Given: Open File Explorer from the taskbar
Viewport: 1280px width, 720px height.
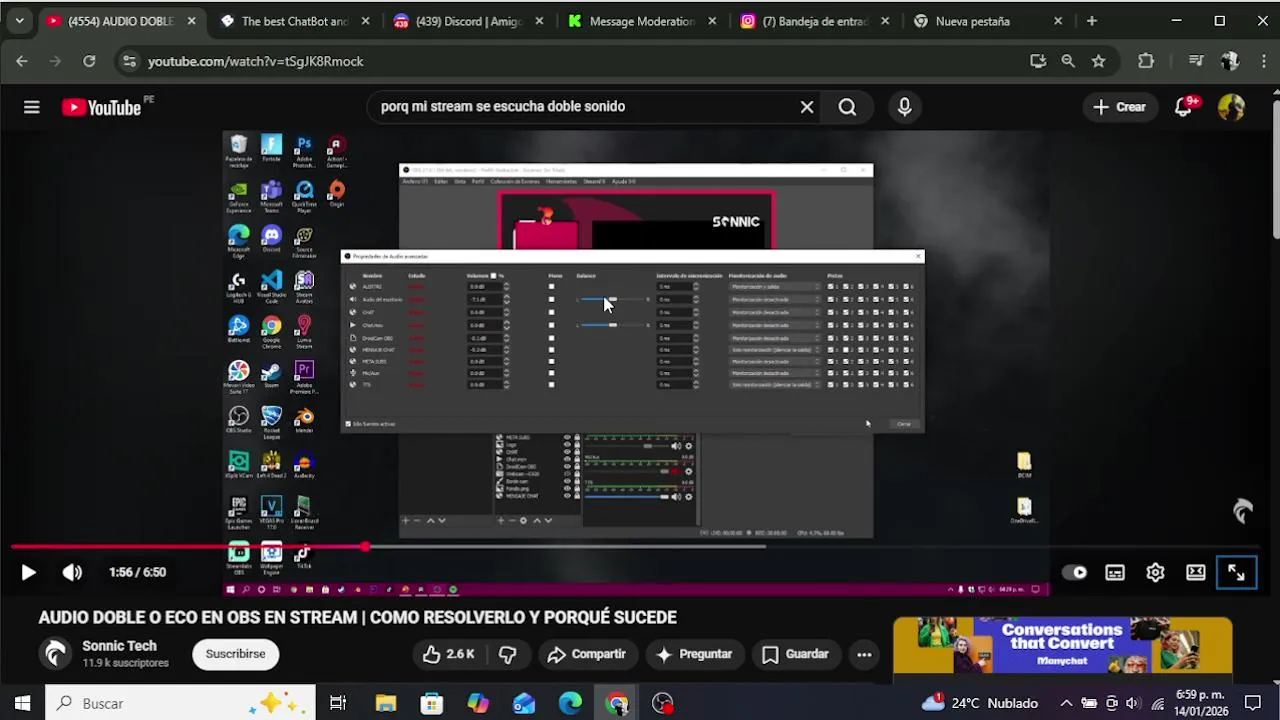Looking at the screenshot, I should pos(386,703).
